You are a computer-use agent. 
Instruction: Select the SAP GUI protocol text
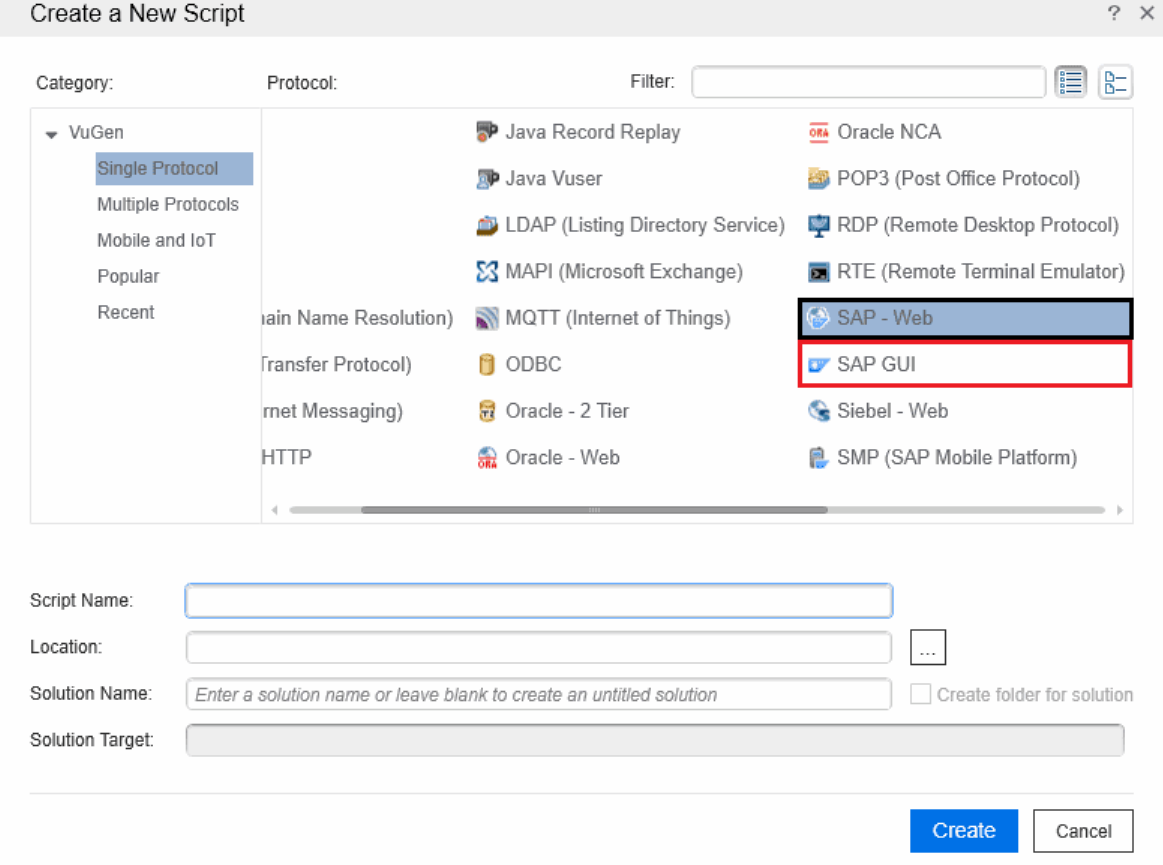pyautogui.click(x=876, y=364)
